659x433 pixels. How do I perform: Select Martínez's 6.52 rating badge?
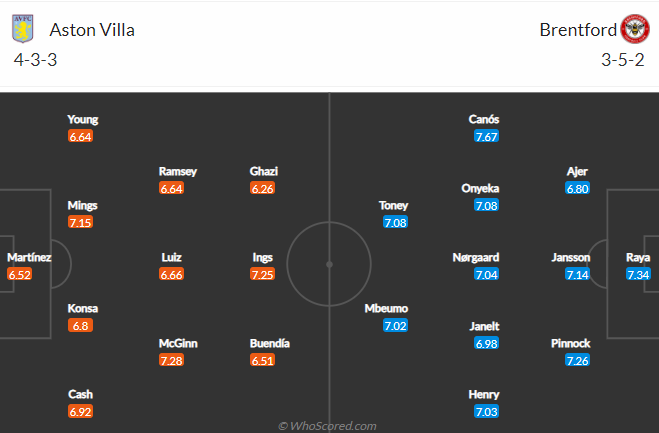click(x=19, y=275)
